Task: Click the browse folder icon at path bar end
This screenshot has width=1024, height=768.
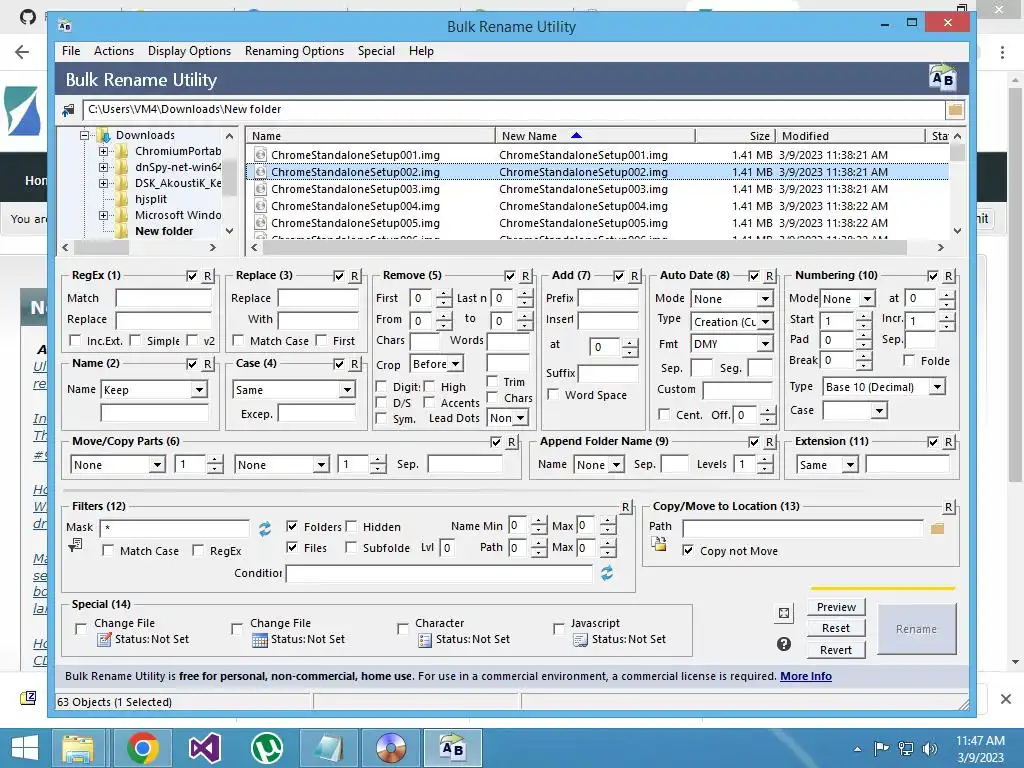Action: 955,110
